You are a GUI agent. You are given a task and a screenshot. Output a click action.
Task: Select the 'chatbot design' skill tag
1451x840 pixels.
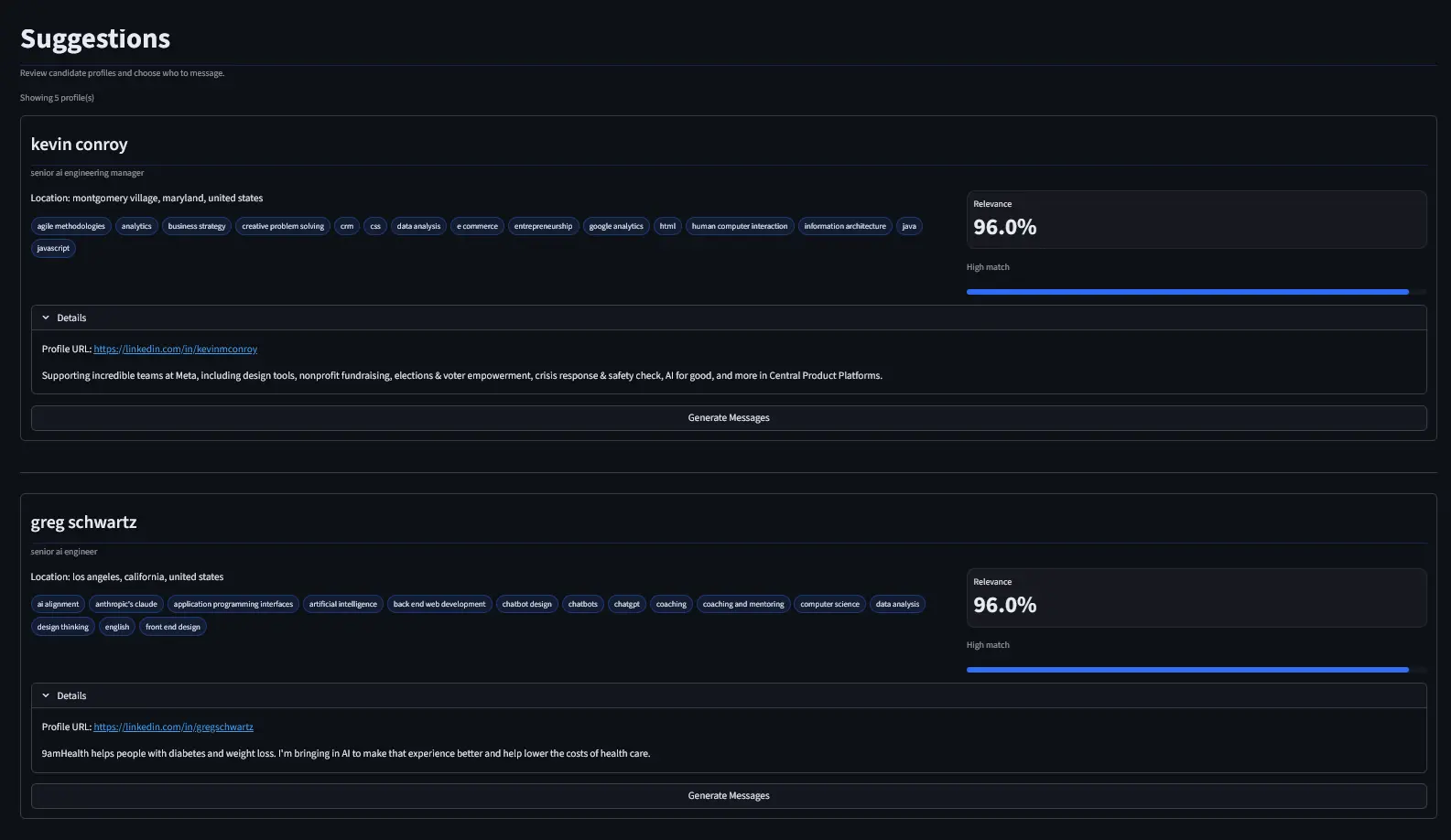(x=526, y=604)
